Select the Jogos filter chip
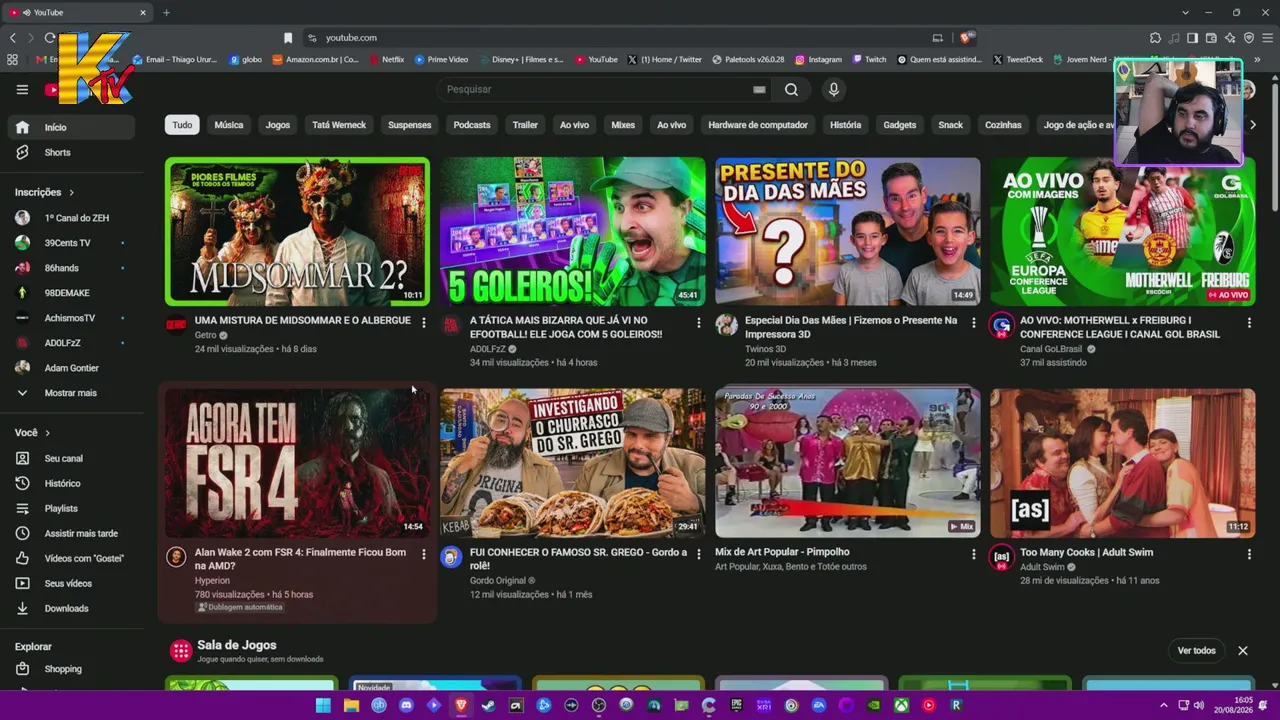Screen dimensions: 1280x720 click(278, 125)
